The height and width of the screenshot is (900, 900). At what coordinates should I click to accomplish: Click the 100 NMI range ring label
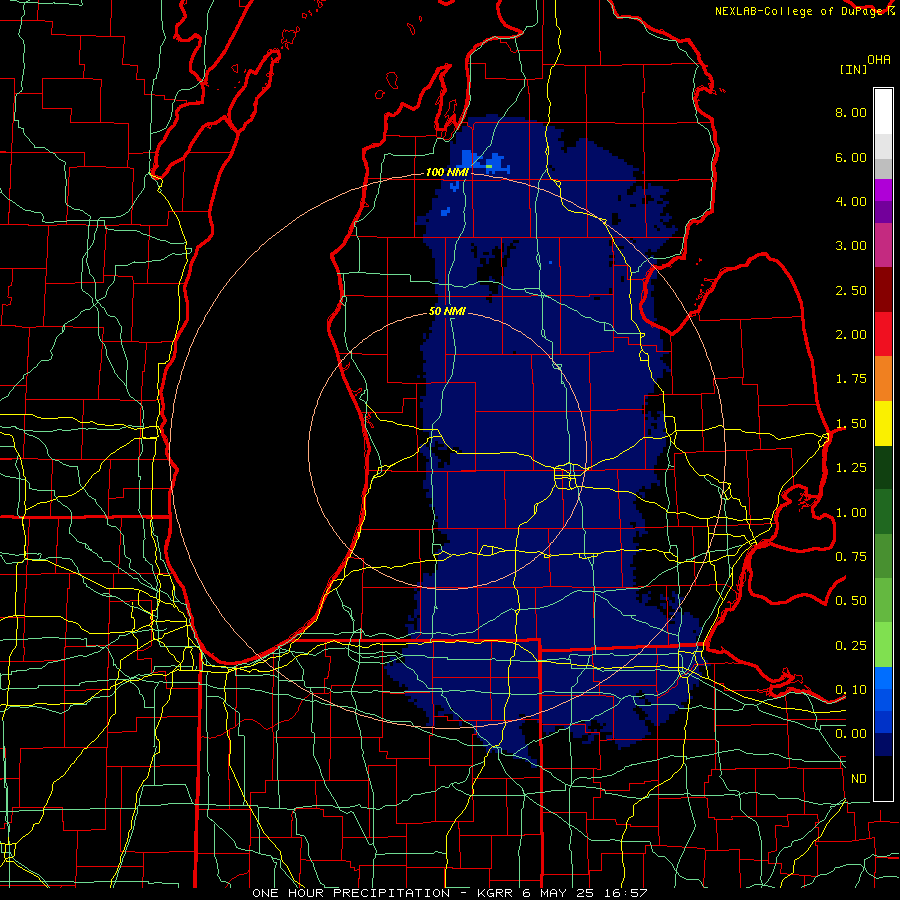click(447, 172)
